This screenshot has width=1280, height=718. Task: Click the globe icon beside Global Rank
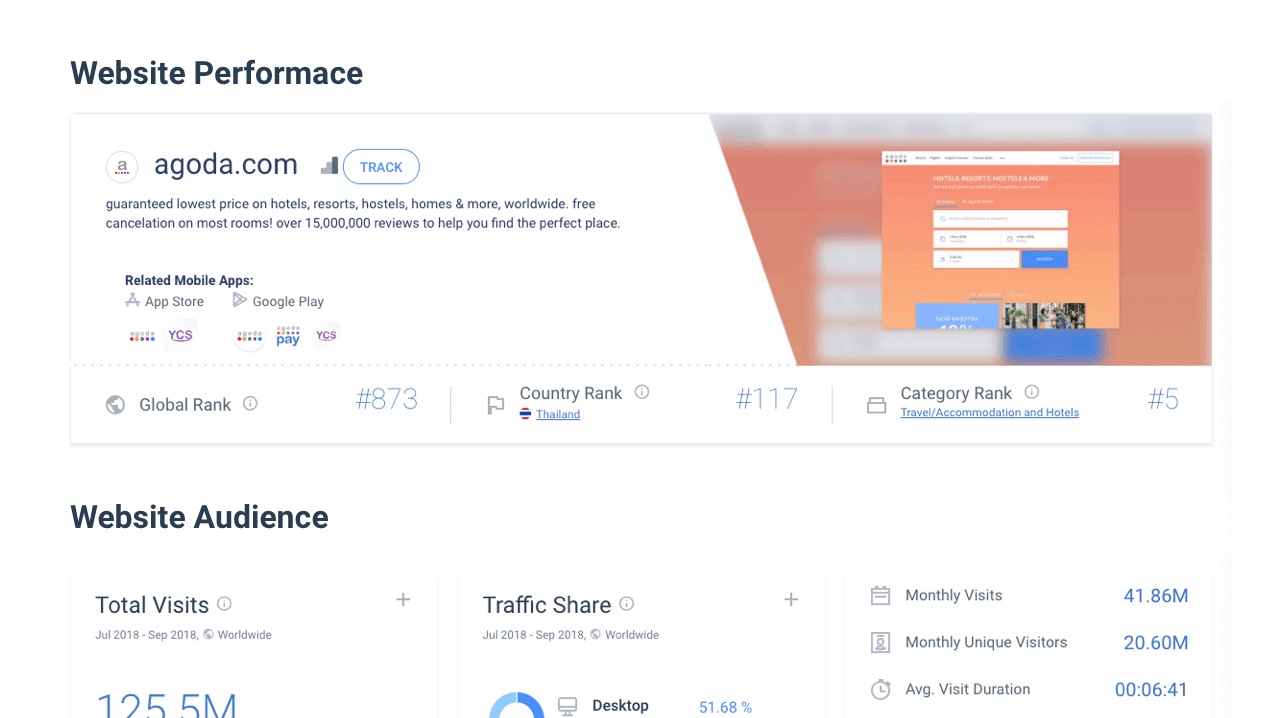pyautogui.click(x=115, y=404)
